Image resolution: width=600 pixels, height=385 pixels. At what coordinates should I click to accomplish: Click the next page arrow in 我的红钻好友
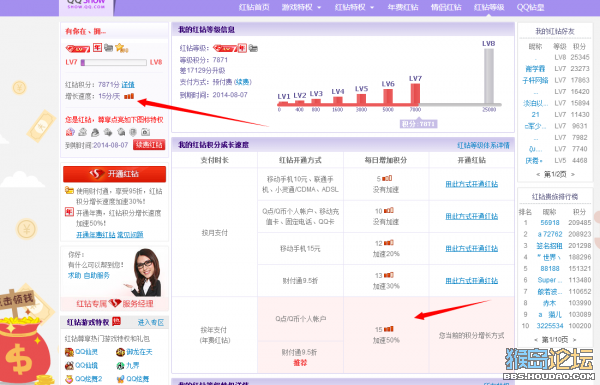pyautogui.click(x=573, y=175)
